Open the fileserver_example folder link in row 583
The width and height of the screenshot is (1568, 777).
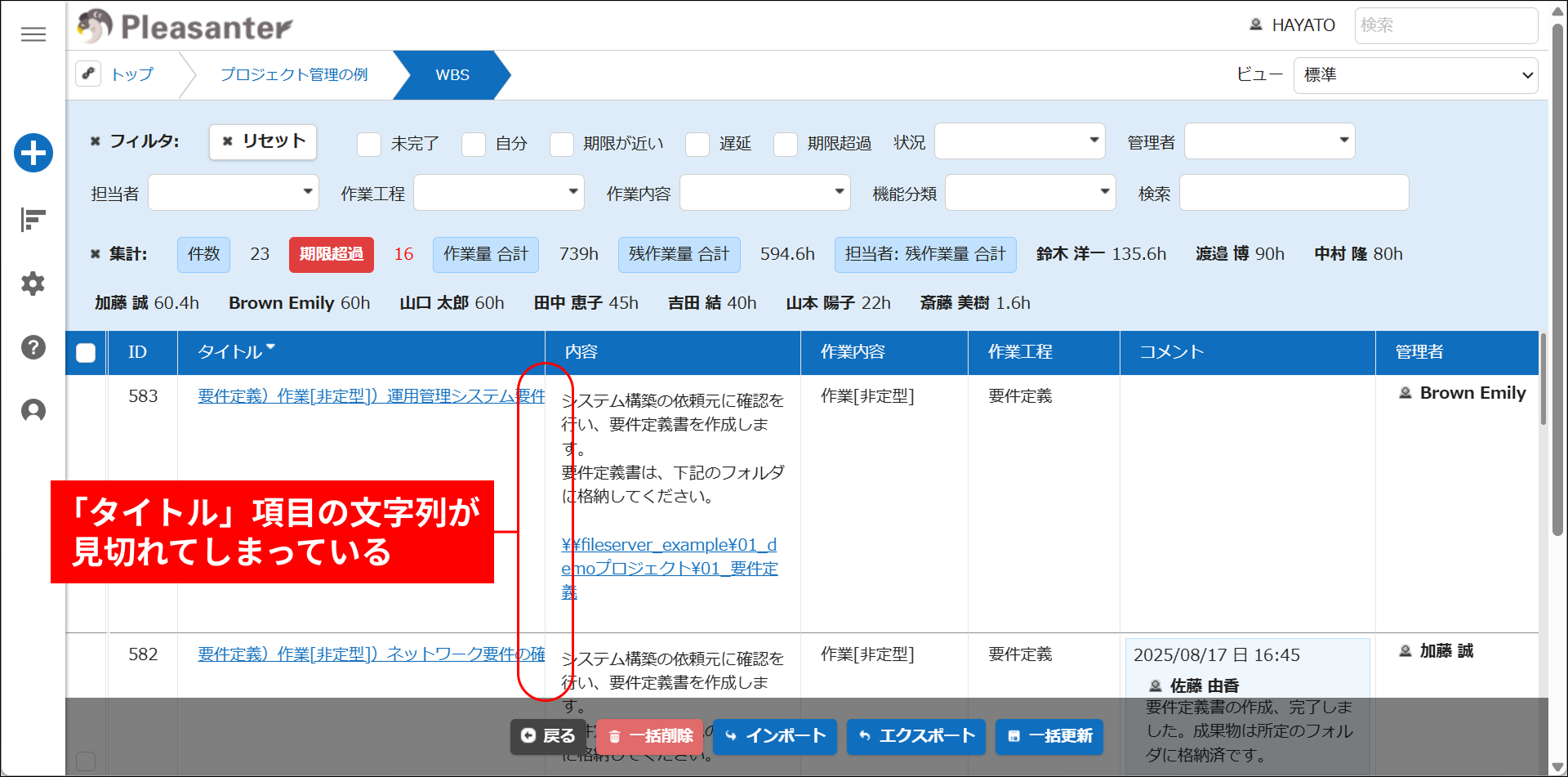pyautogui.click(x=670, y=569)
